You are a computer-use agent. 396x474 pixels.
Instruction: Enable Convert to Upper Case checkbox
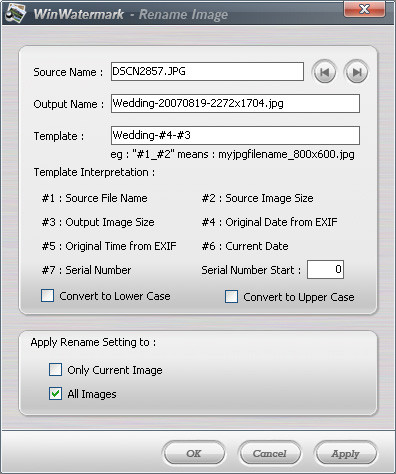231,297
